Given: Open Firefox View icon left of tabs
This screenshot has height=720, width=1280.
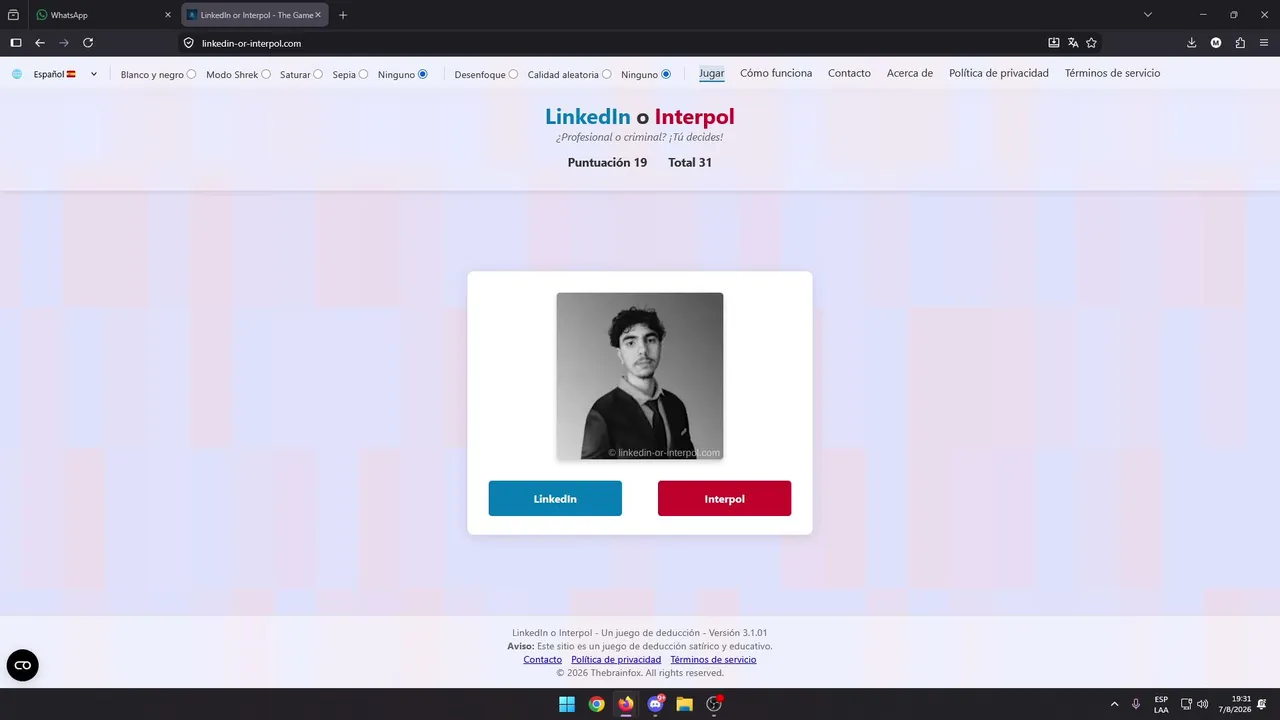Looking at the screenshot, I should tap(14, 15).
